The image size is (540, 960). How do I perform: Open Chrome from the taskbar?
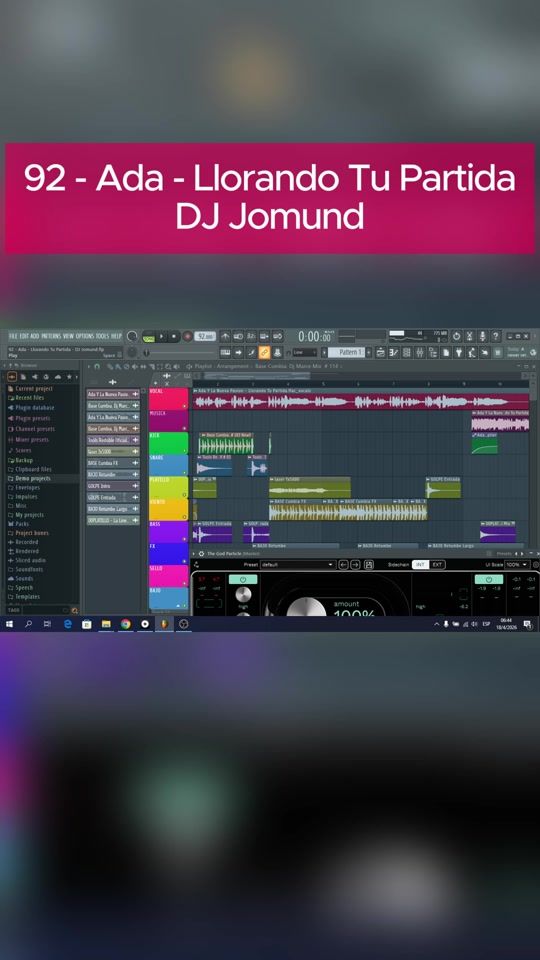tap(126, 624)
